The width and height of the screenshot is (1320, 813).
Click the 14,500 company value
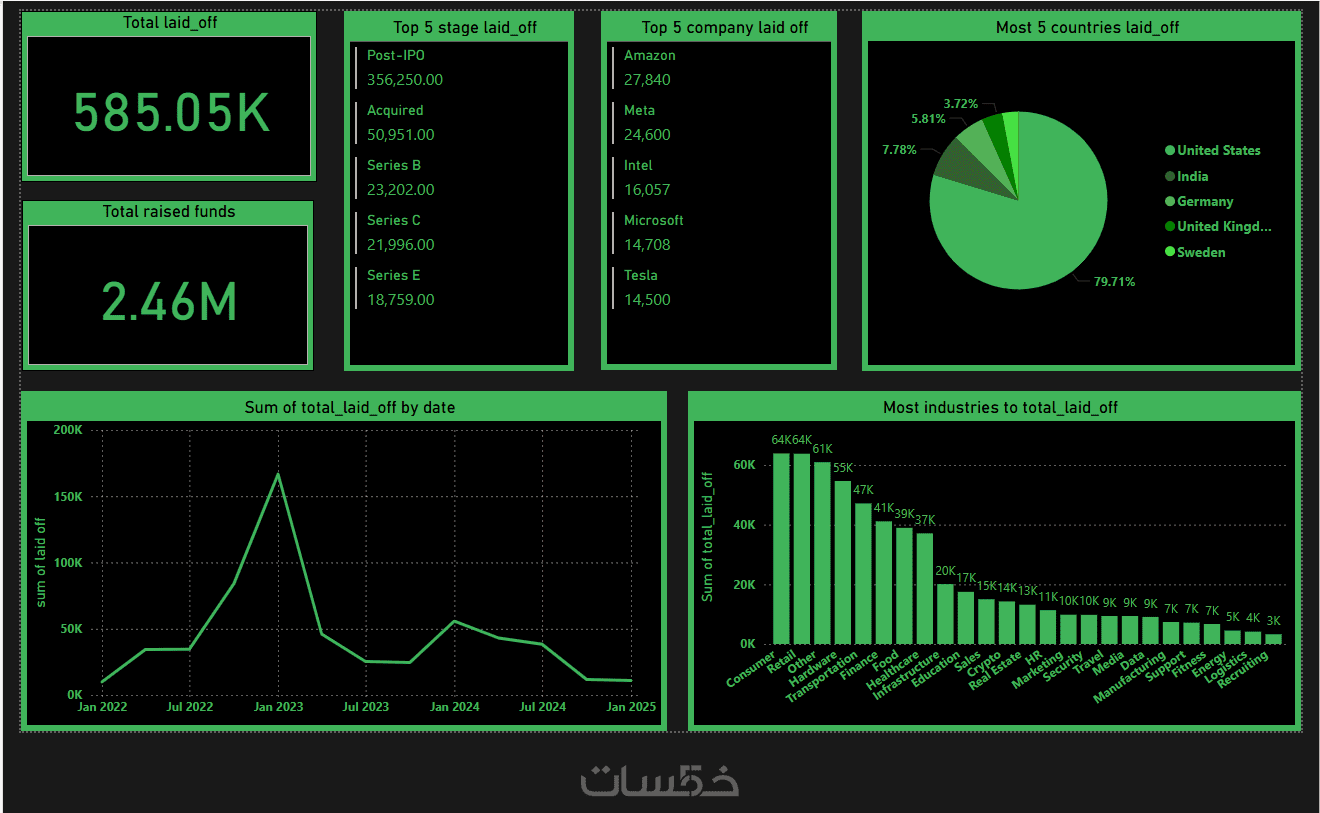point(647,300)
